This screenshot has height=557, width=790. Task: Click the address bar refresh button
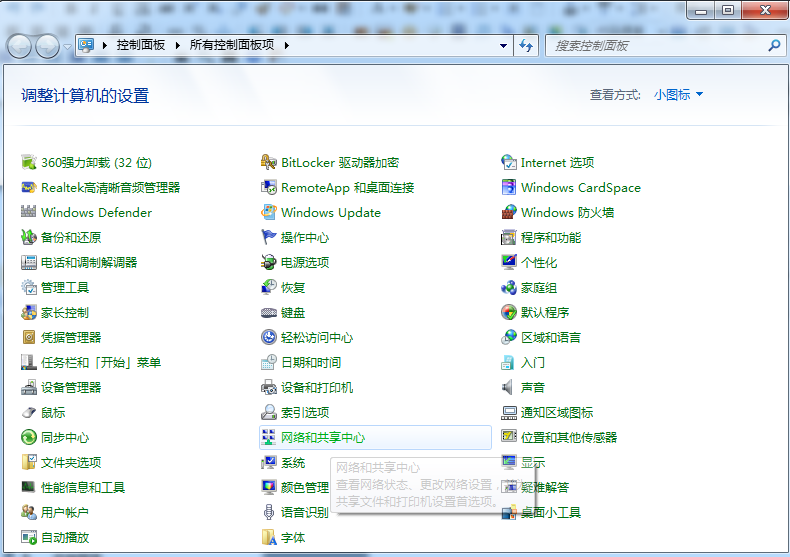pyautogui.click(x=527, y=46)
